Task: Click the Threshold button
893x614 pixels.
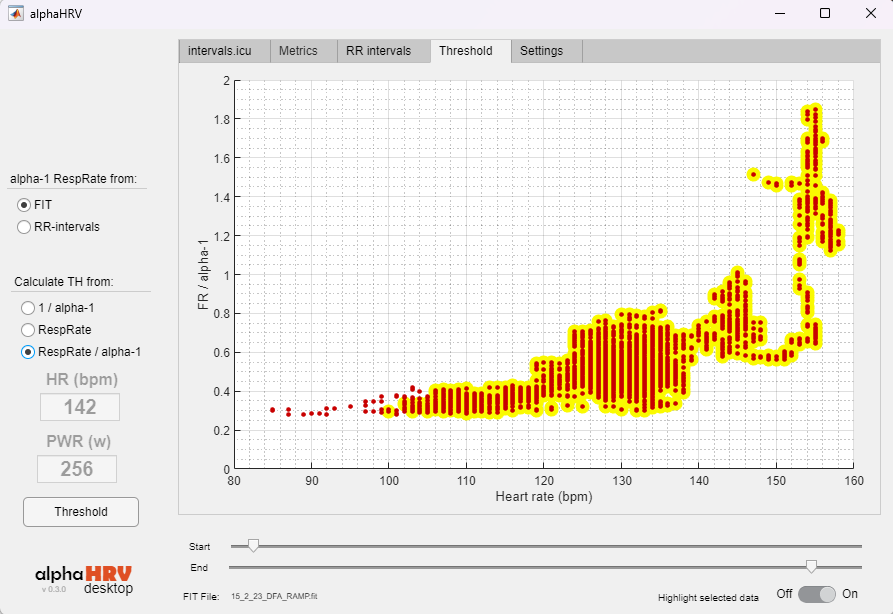Action: click(81, 511)
